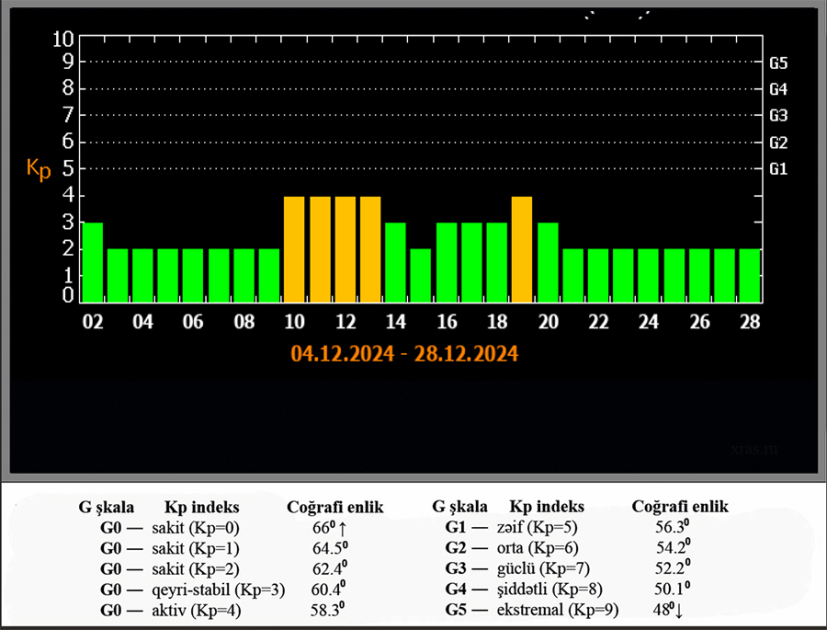Click the latitude value 50.1⁰
Screen dimensions: 827x630
pyautogui.click(x=672, y=589)
